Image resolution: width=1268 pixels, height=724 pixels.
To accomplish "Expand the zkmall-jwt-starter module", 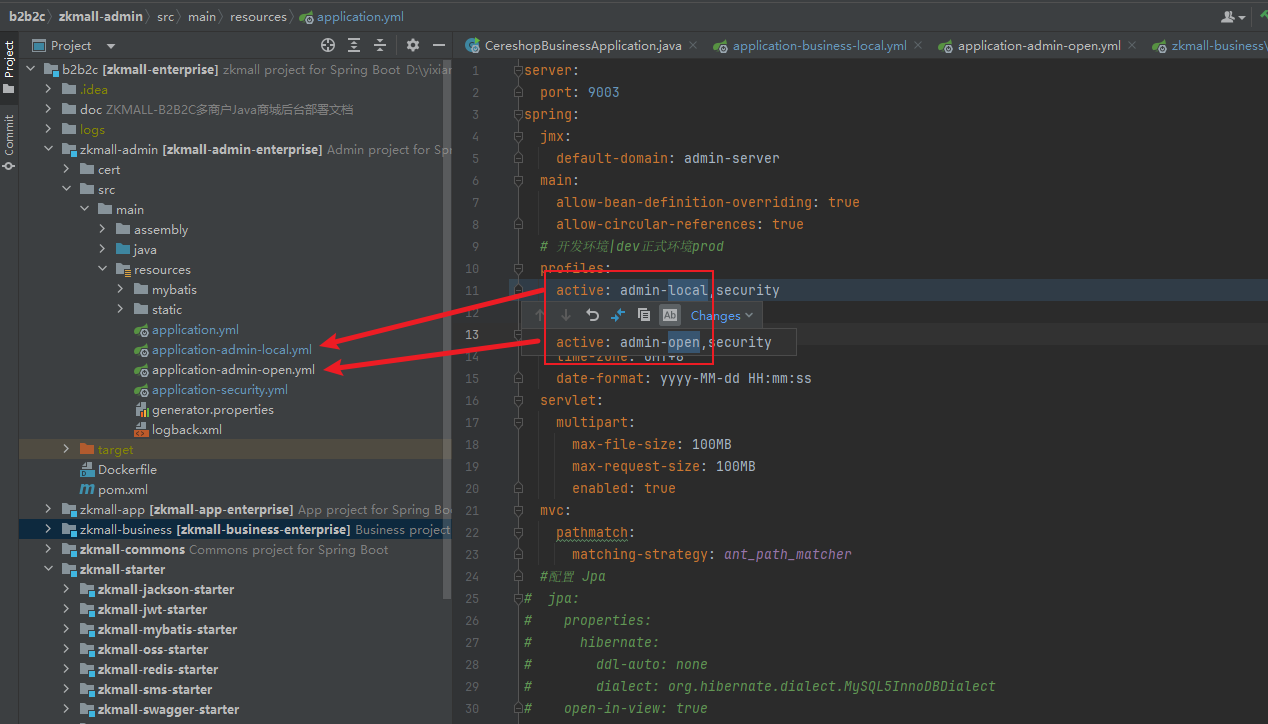I will 67,609.
